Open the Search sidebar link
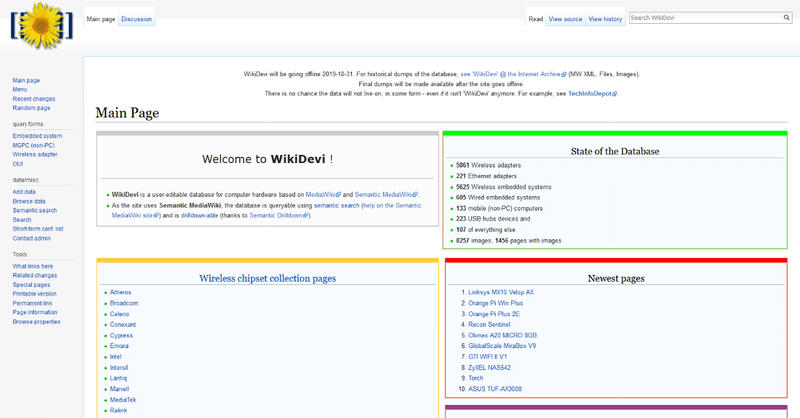The width and height of the screenshot is (800, 418). click(22, 219)
